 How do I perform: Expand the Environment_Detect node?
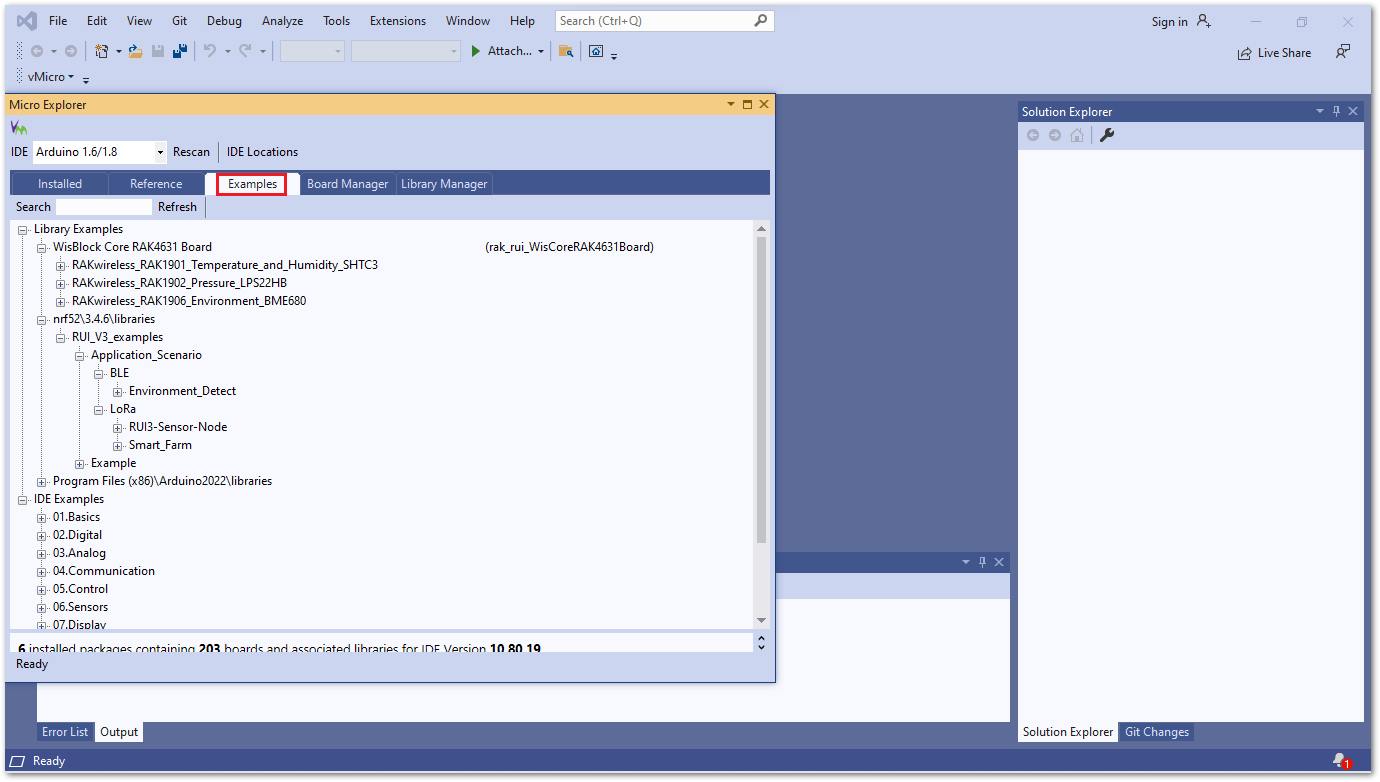(x=118, y=391)
